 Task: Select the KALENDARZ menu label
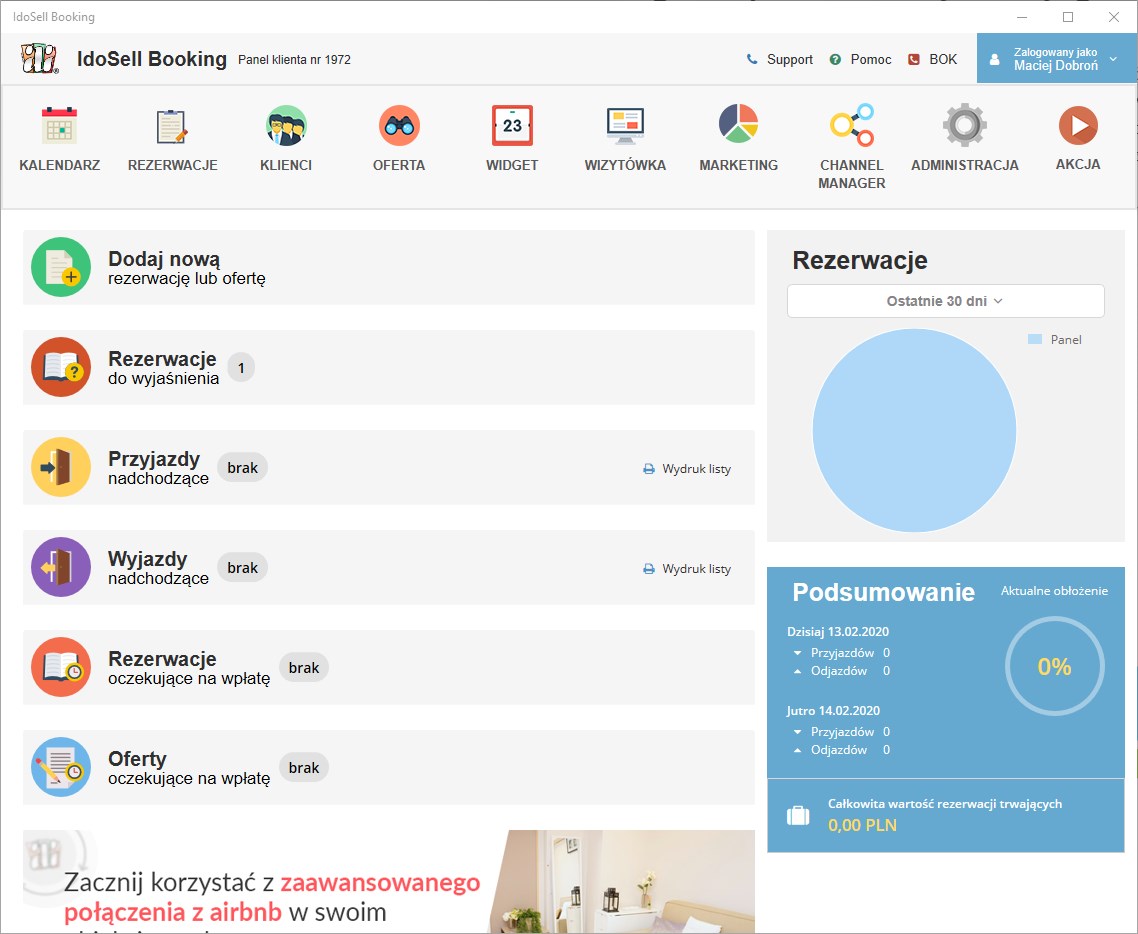tap(60, 165)
